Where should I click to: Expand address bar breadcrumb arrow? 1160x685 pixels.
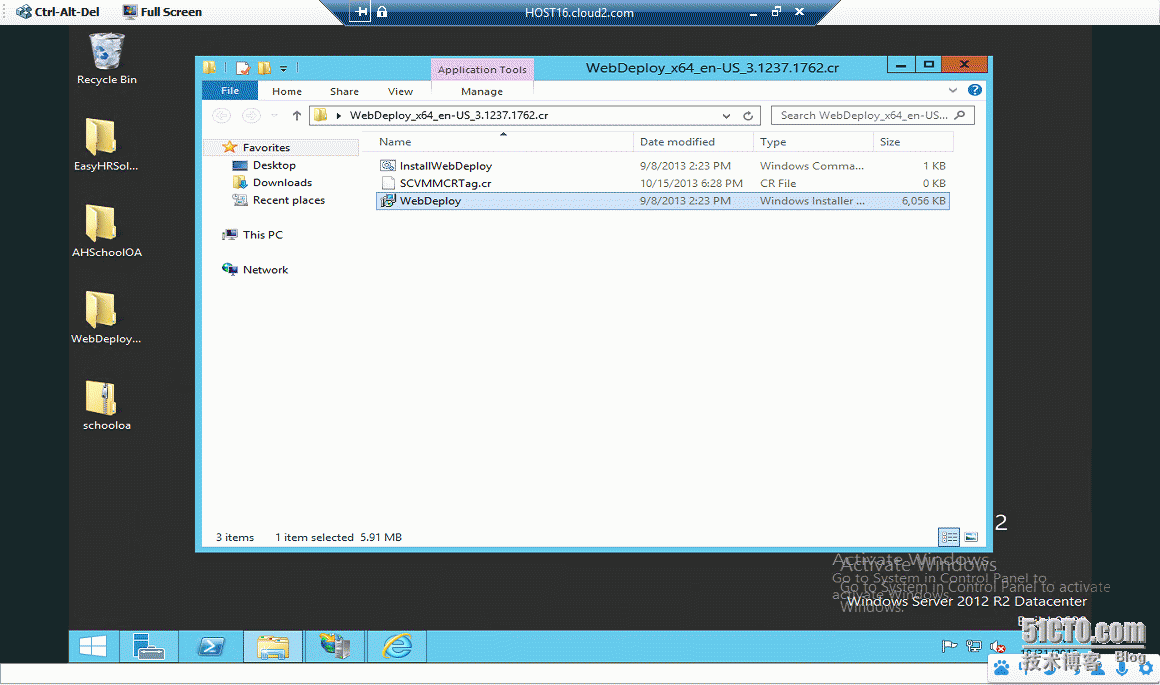click(339, 115)
